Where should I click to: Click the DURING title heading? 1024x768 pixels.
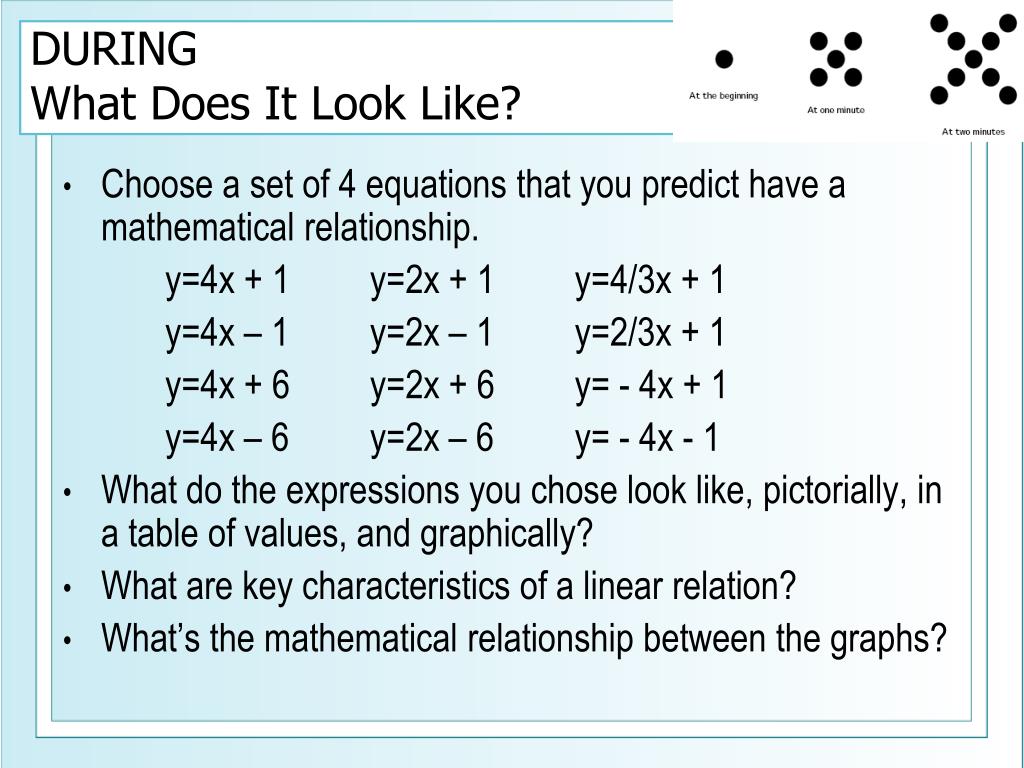pos(114,49)
